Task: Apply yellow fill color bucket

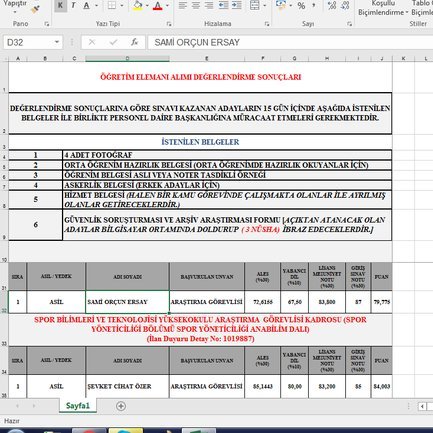Action: click(x=138, y=6)
